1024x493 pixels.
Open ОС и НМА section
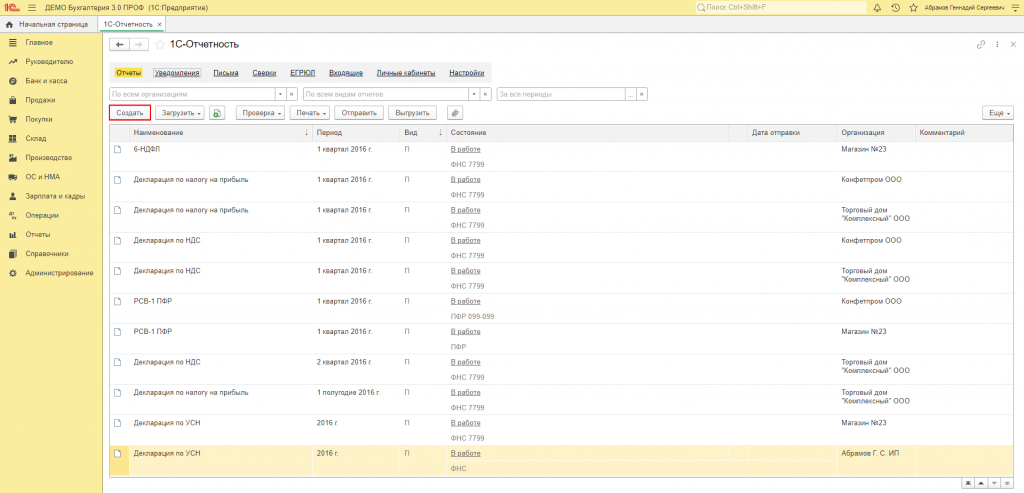(42, 177)
